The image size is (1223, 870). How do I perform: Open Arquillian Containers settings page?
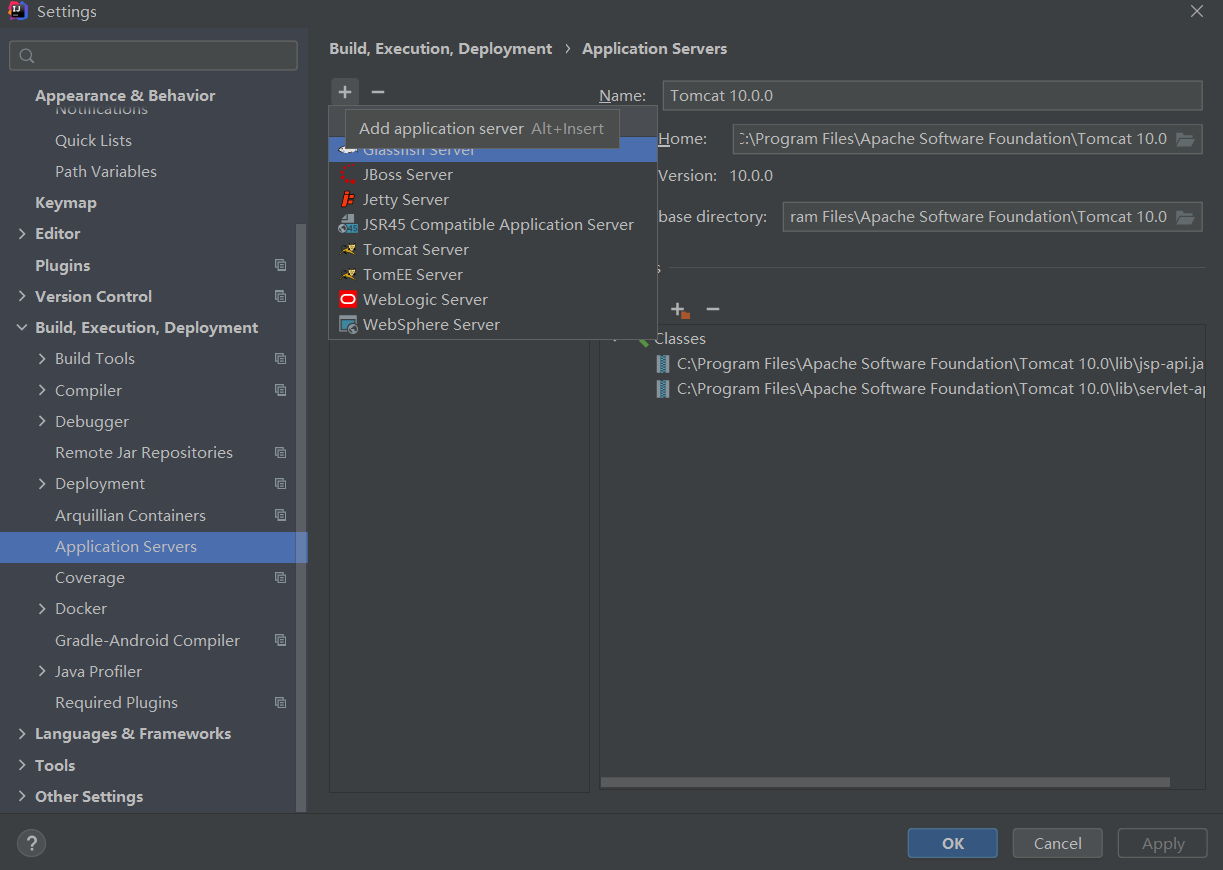[x=130, y=516]
